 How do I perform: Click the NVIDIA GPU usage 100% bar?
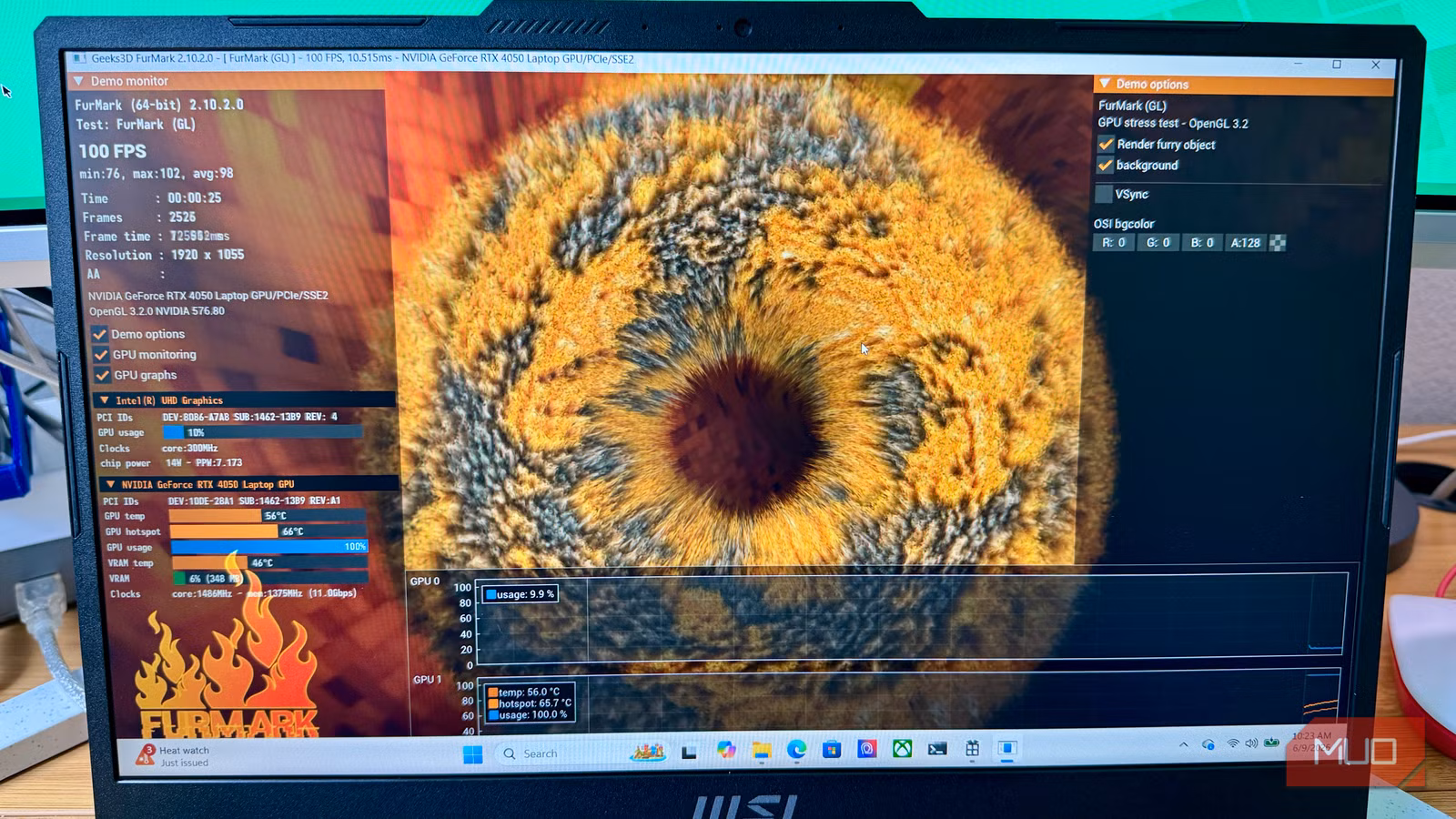point(269,547)
